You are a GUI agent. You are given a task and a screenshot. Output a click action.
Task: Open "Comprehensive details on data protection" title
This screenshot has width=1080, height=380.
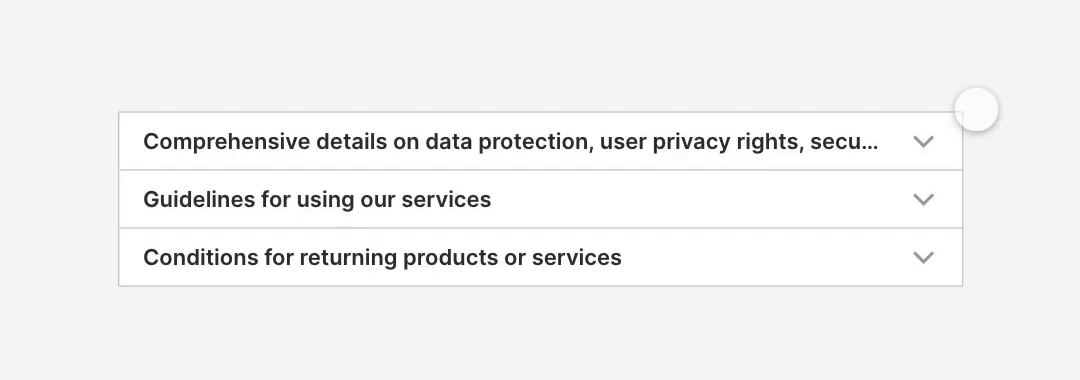(x=510, y=141)
